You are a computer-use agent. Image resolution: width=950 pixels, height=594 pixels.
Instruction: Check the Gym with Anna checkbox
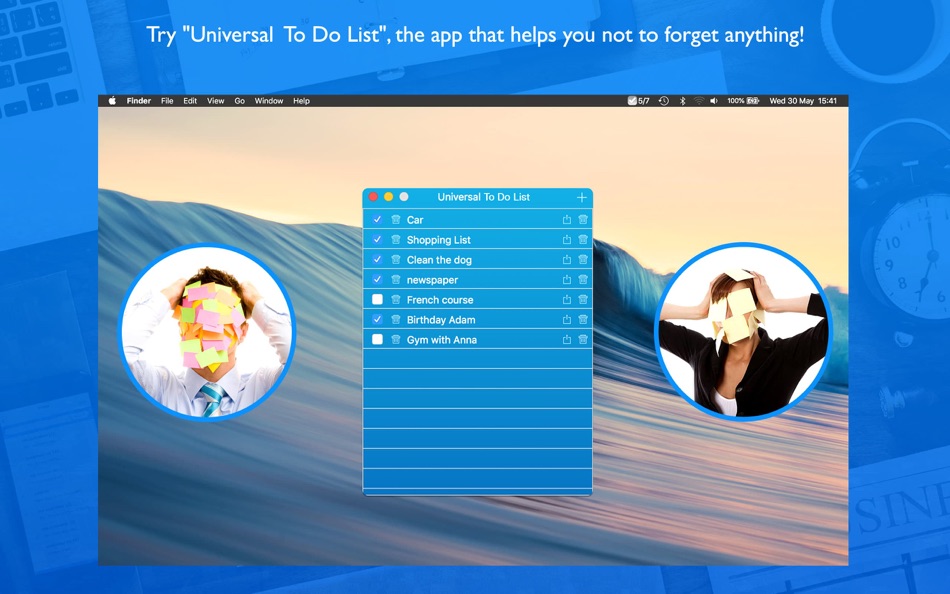pyautogui.click(x=377, y=339)
